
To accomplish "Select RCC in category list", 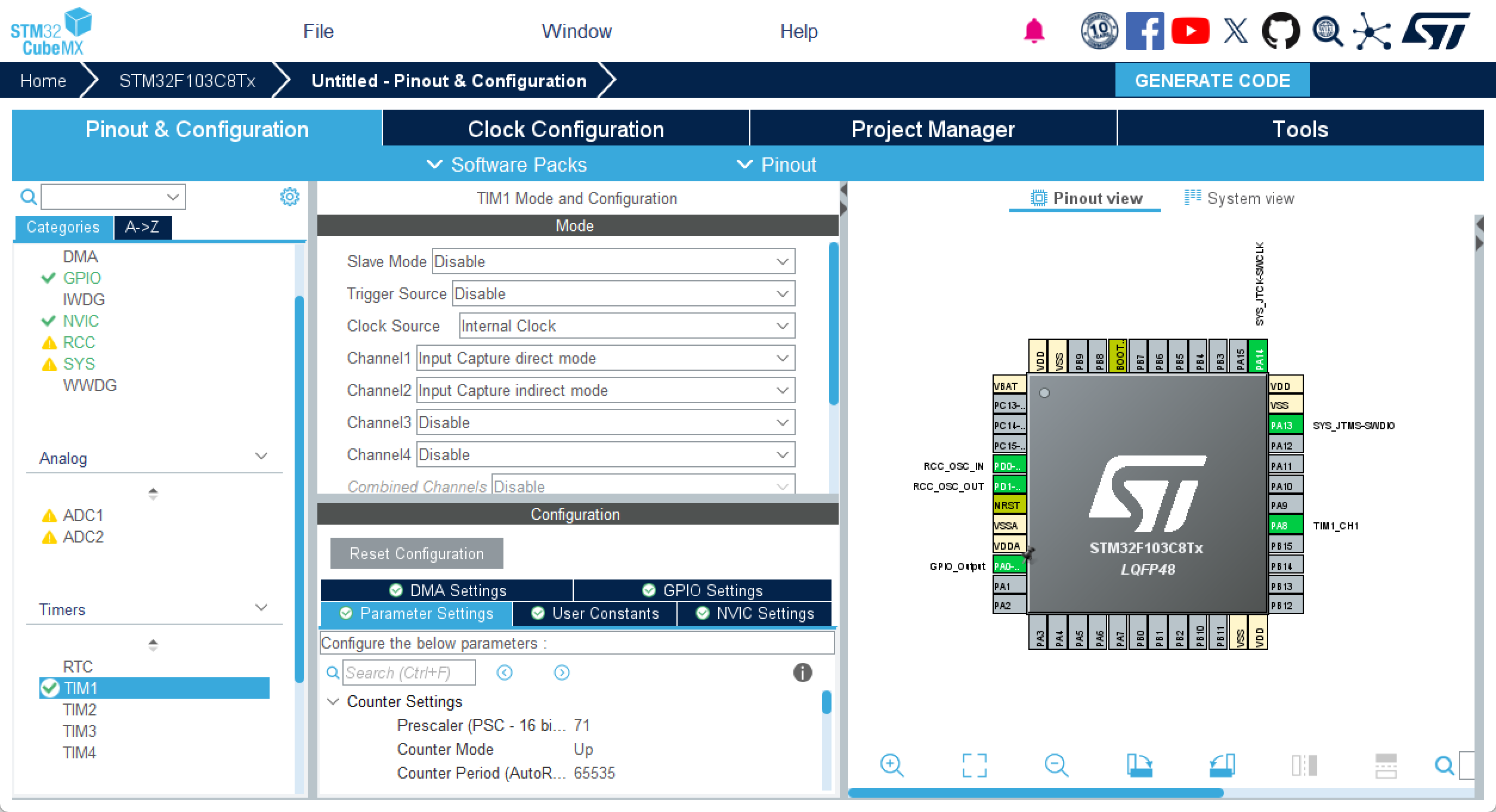I will [x=79, y=342].
